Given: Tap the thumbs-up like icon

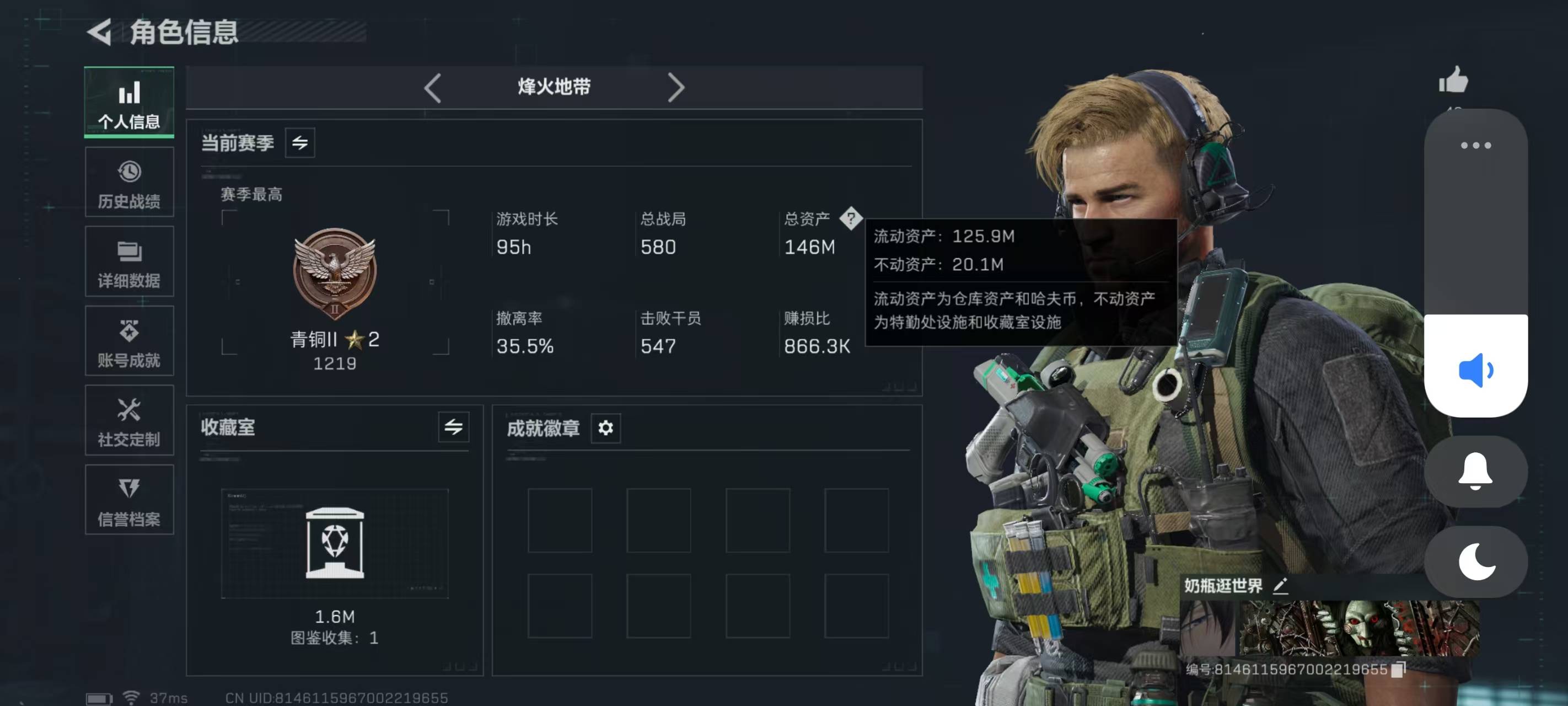Looking at the screenshot, I should point(1453,80).
